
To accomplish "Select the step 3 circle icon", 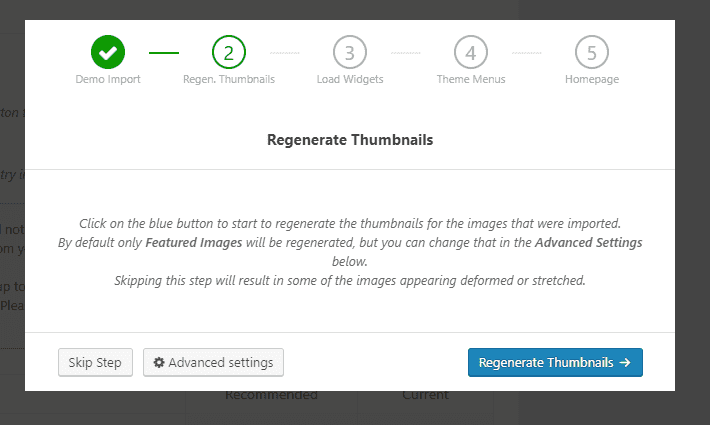I will tap(350, 52).
